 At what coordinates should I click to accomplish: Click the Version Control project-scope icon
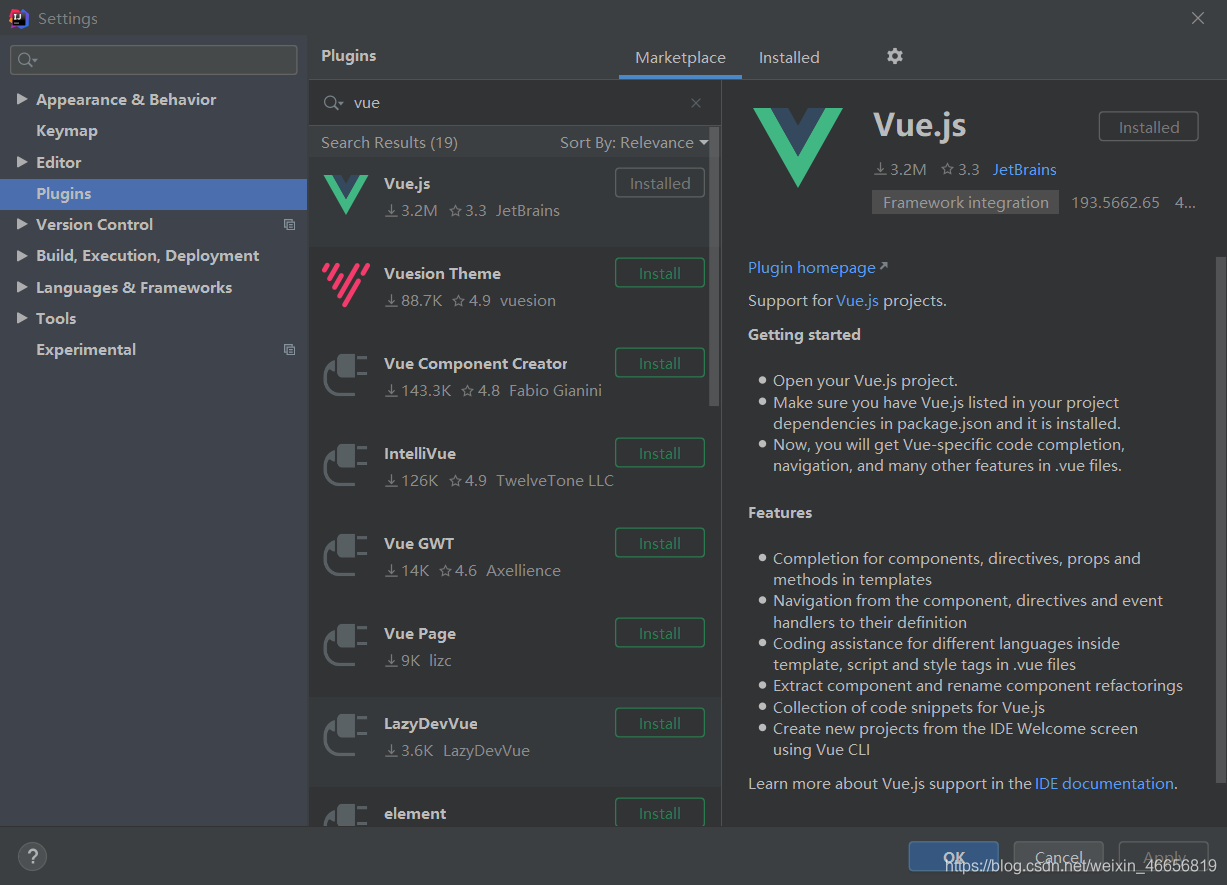(x=289, y=225)
